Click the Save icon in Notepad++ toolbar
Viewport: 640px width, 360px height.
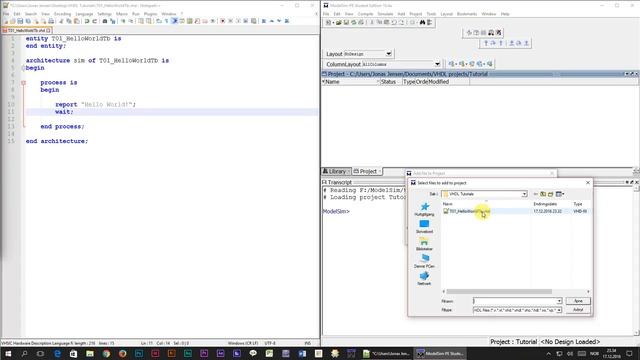[20, 21]
